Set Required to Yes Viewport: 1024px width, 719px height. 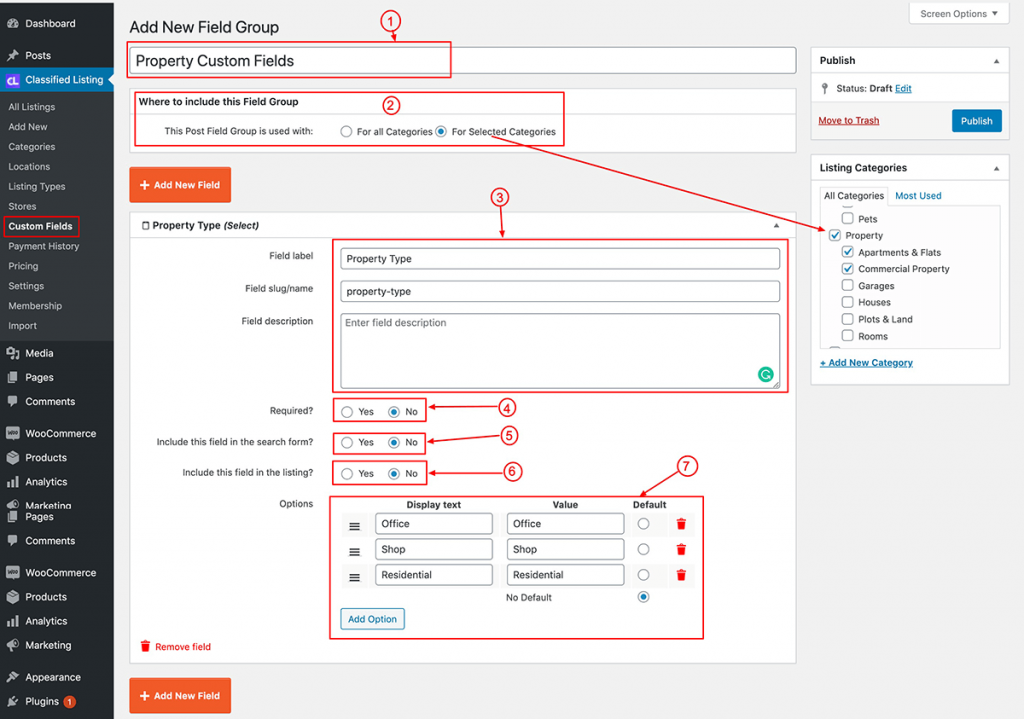pos(347,412)
